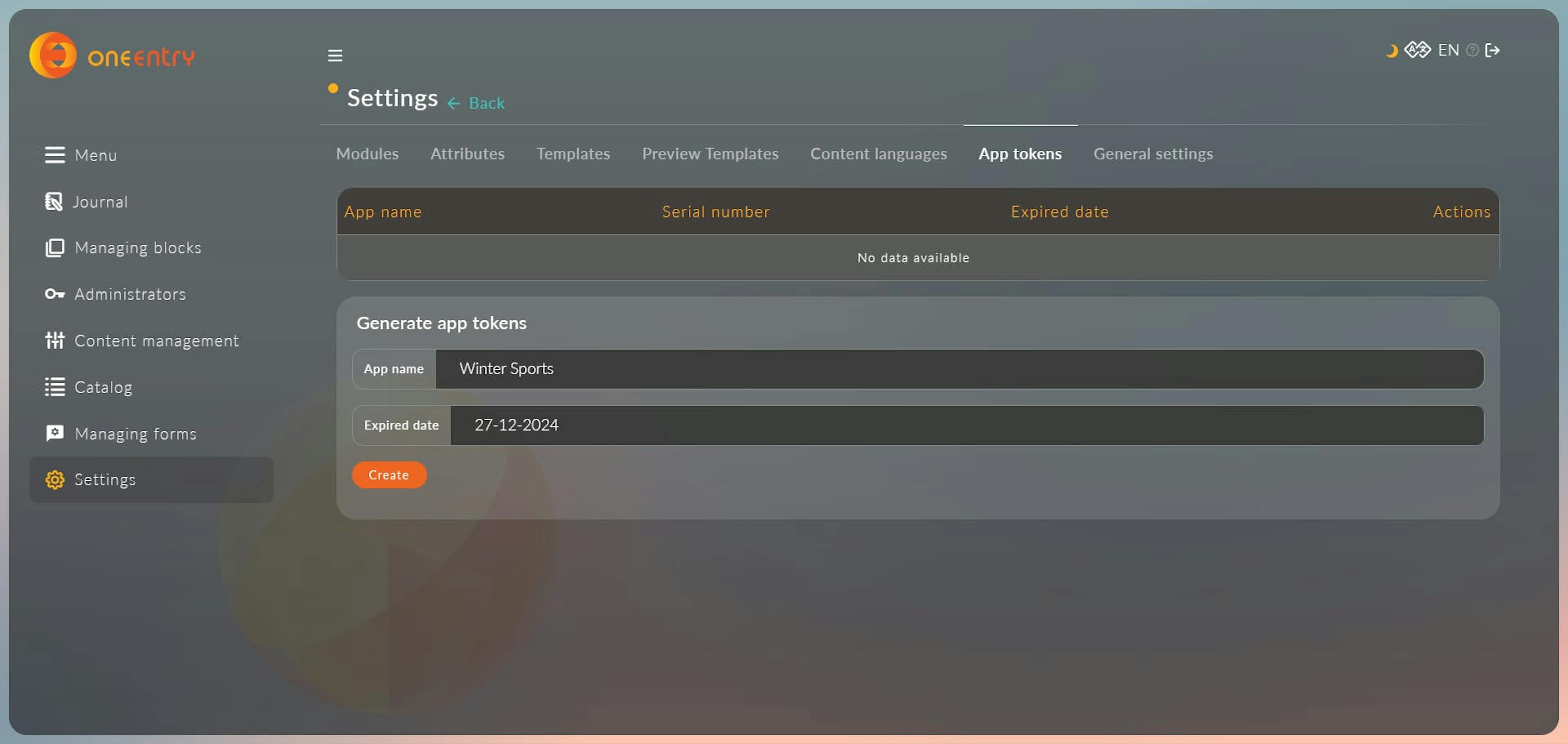Select the Attributes tab
The height and width of the screenshot is (744, 1568).
coord(467,153)
